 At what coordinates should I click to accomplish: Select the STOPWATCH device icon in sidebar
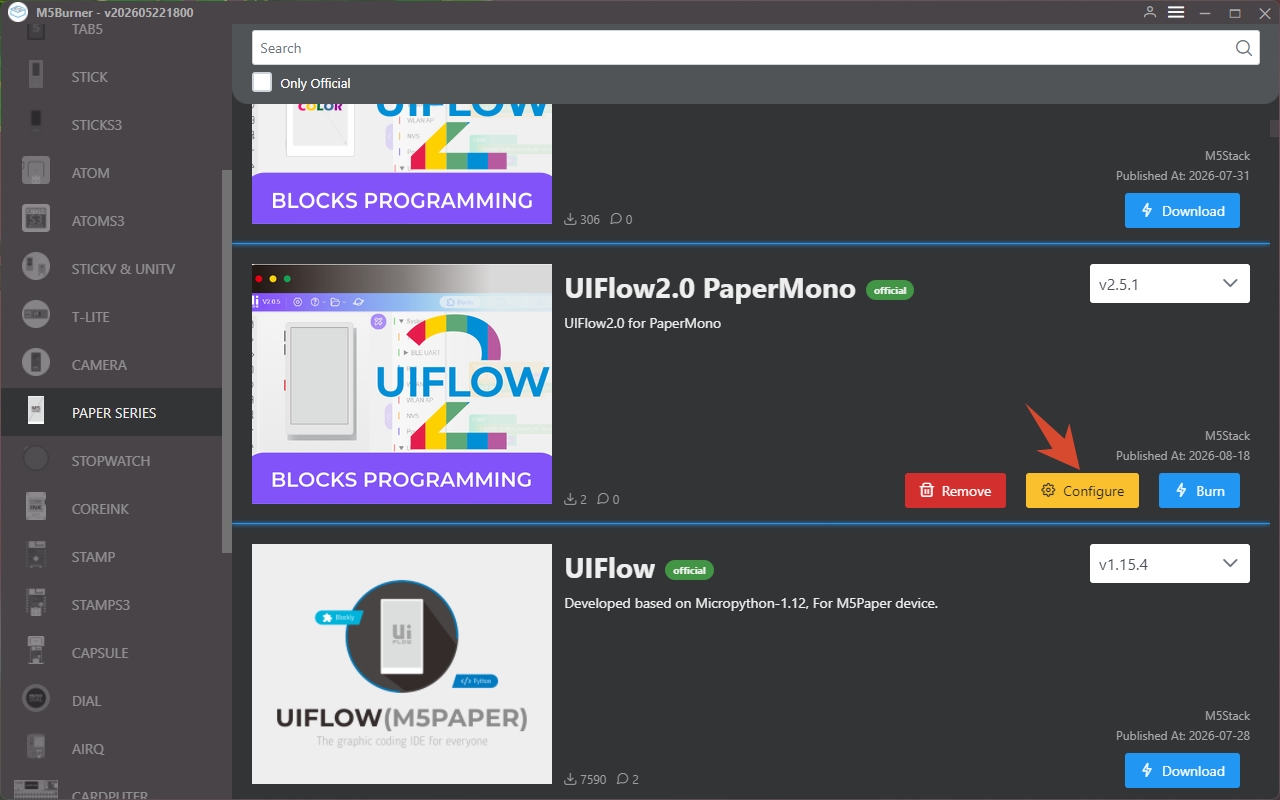tap(36, 460)
